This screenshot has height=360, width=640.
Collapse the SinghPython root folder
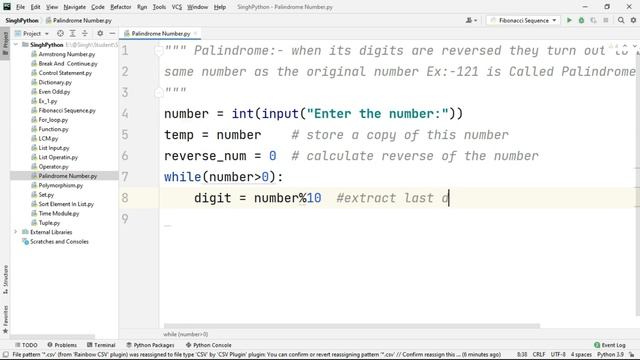tap(16, 44)
